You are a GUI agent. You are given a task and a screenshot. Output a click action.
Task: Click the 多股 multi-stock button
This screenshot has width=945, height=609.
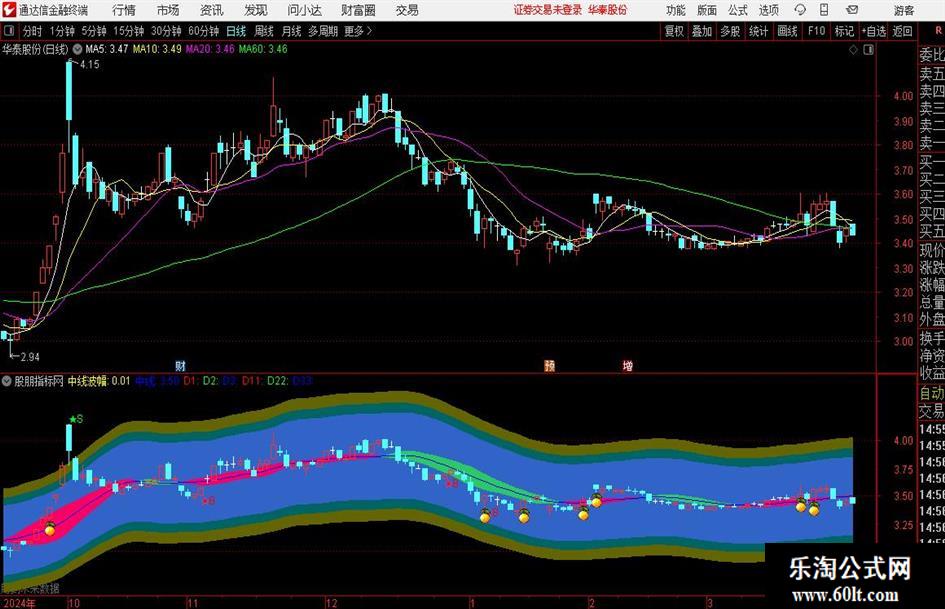(x=730, y=31)
